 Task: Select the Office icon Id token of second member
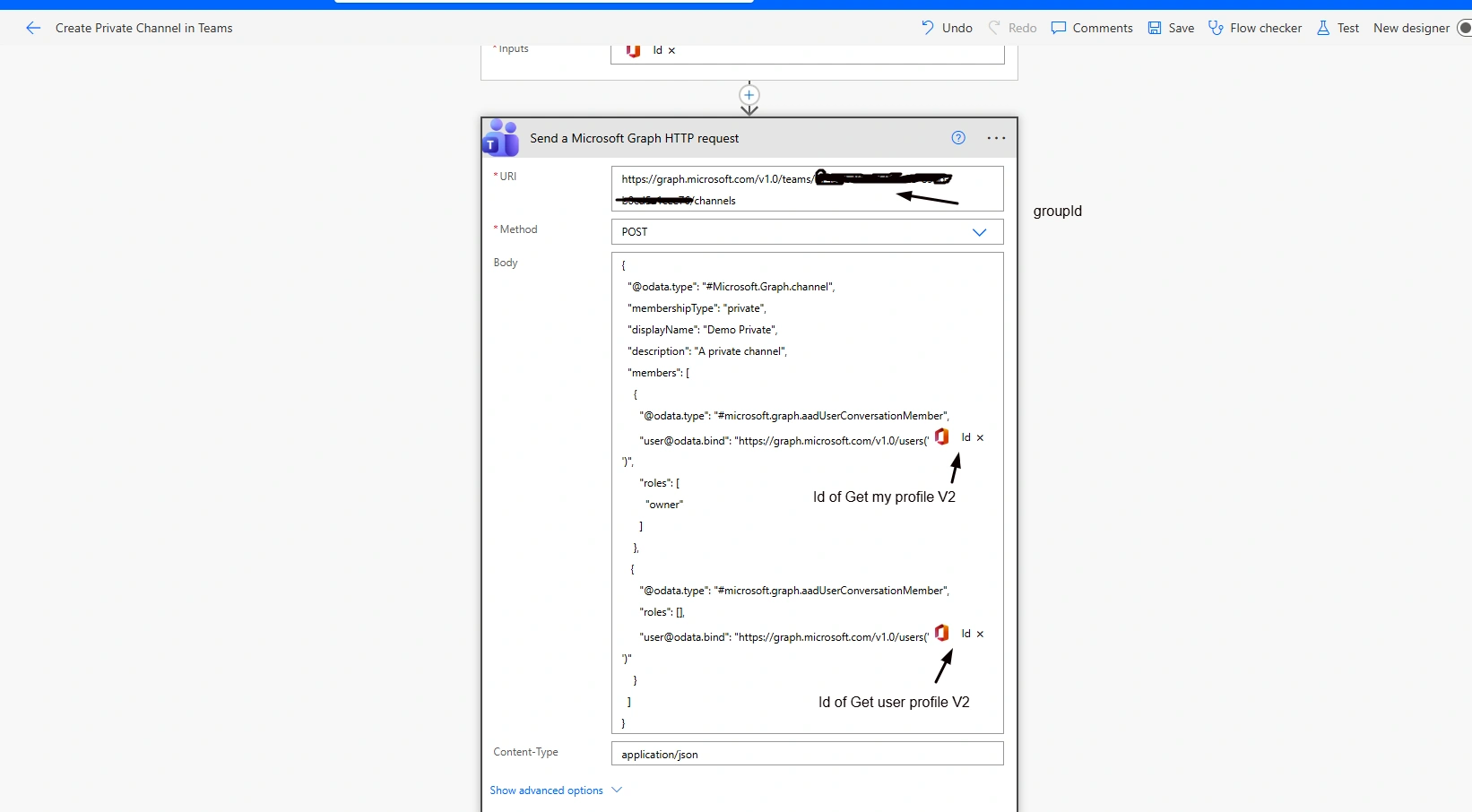(x=959, y=634)
